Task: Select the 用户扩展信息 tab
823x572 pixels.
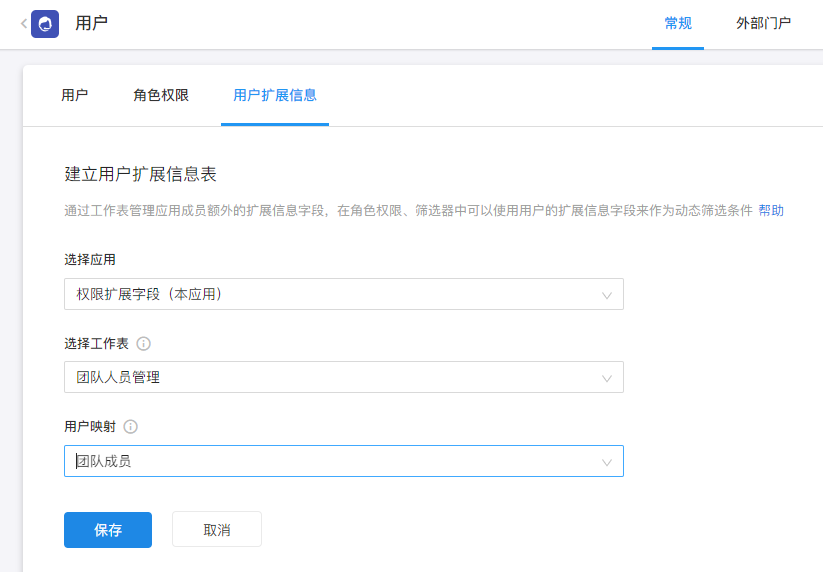Action: (275, 96)
